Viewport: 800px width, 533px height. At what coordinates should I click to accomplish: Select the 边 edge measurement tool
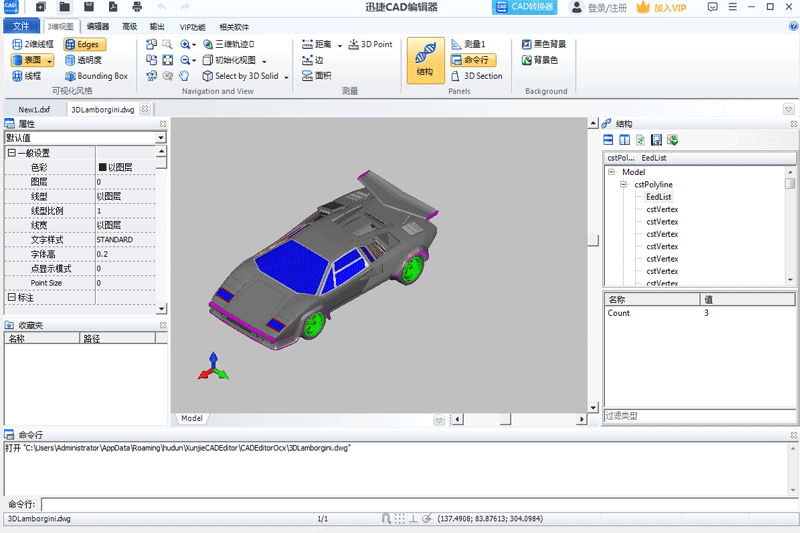(x=313, y=60)
